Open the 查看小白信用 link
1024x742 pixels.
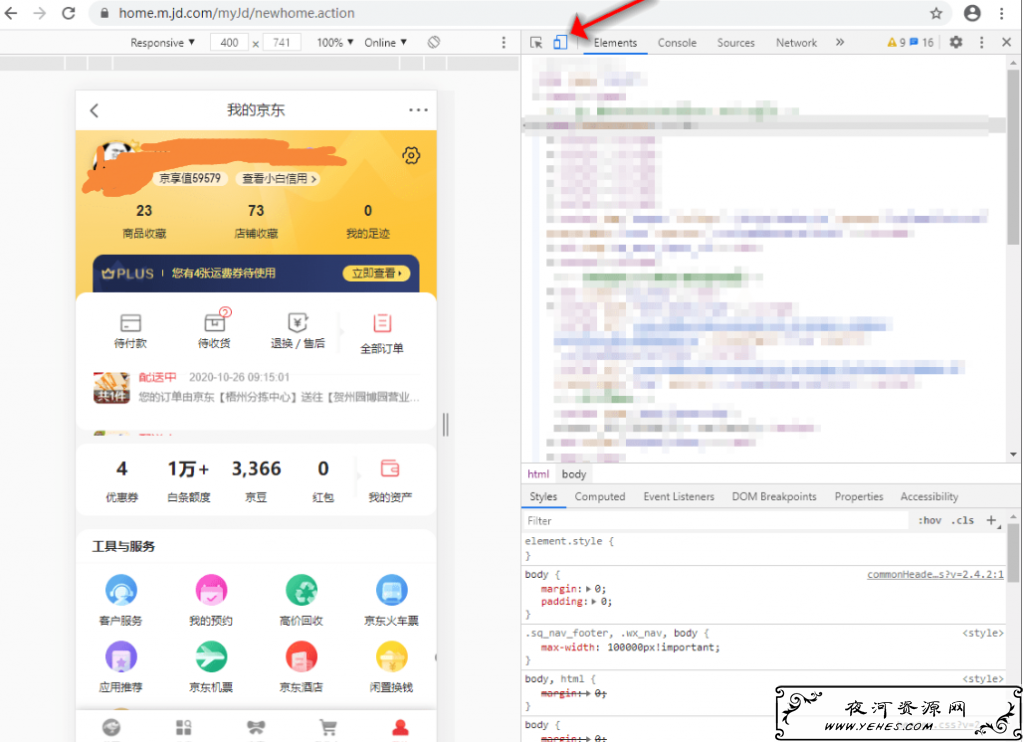279,178
